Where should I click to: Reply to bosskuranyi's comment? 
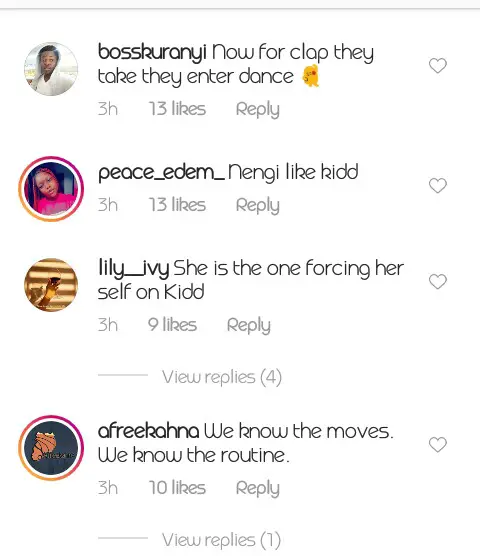click(x=258, y=109)
